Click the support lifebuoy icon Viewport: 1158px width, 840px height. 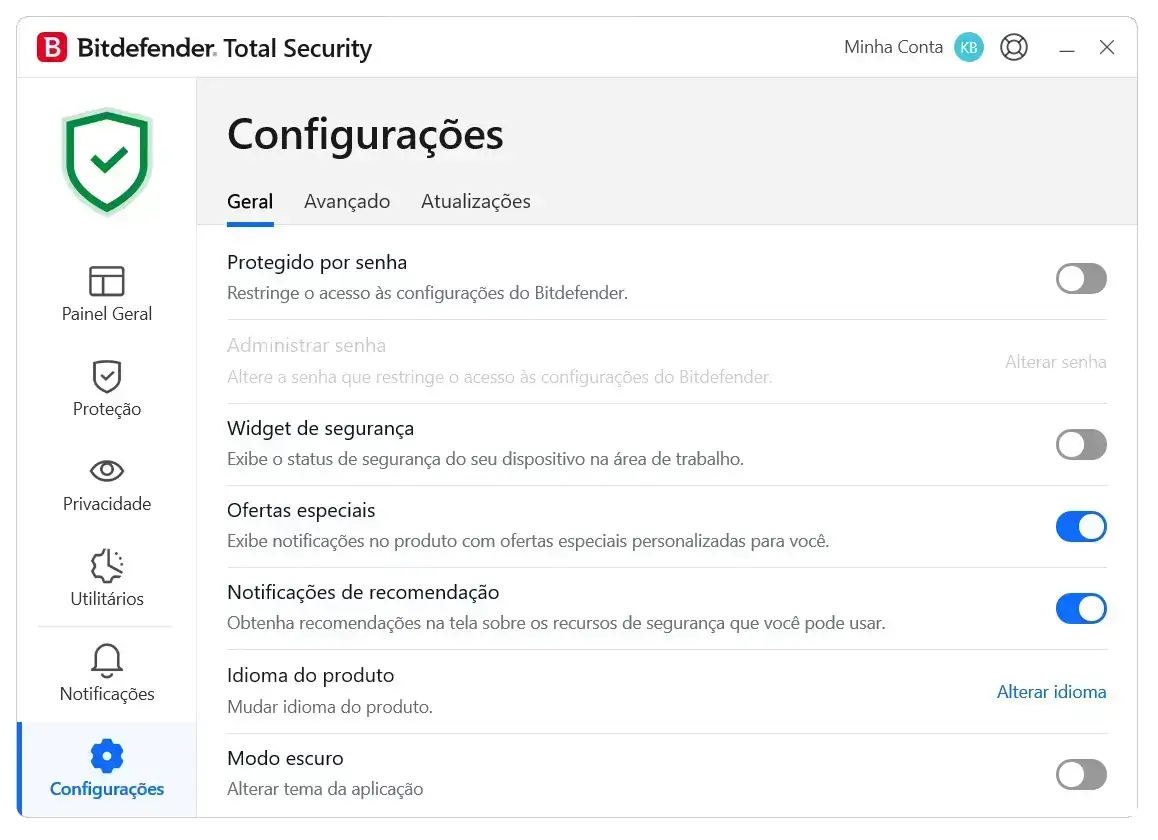pos(1014,47)
